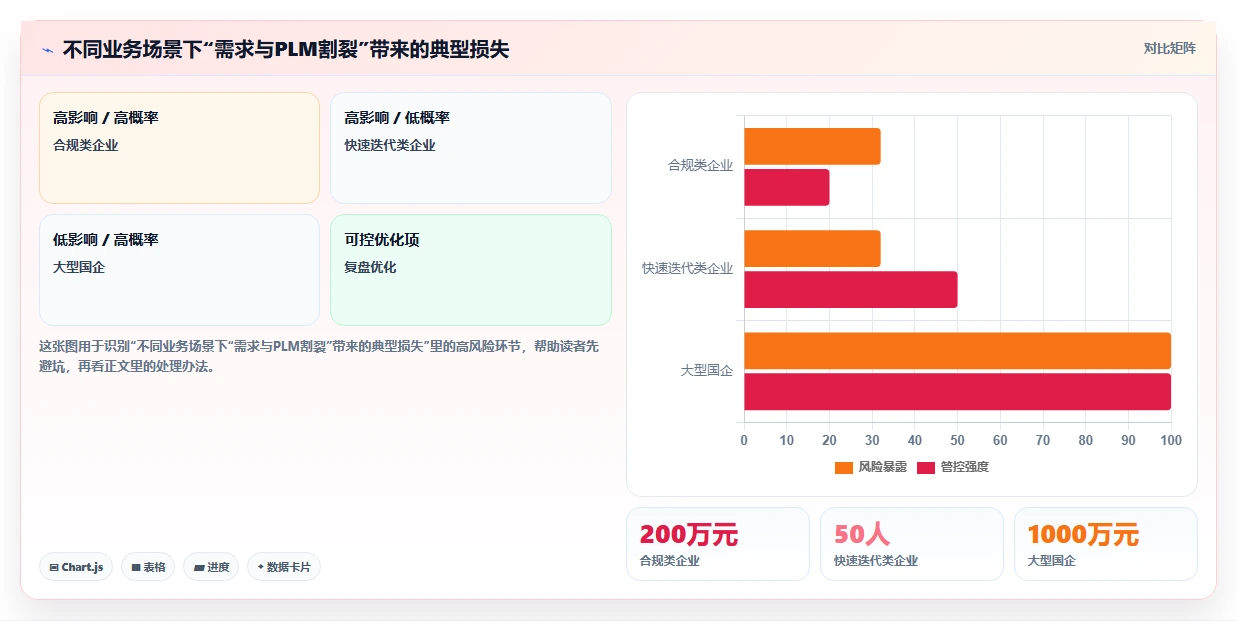Toggle the 风险暴露 legend swatch

click(x=844, y=467)
